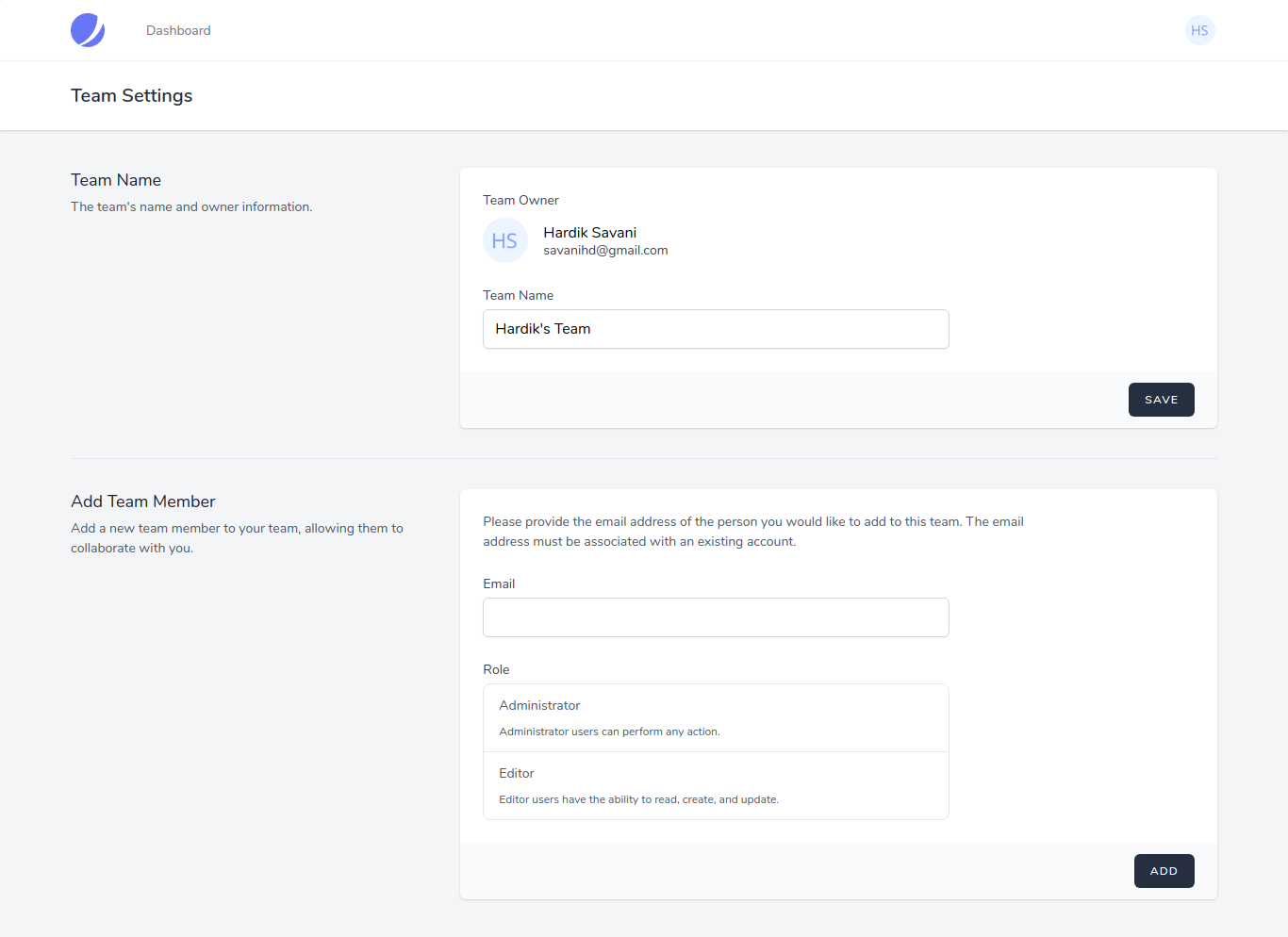The image size is (1288, 937).
Task: Click the Team Settings page heading
Action: [131, 95]
